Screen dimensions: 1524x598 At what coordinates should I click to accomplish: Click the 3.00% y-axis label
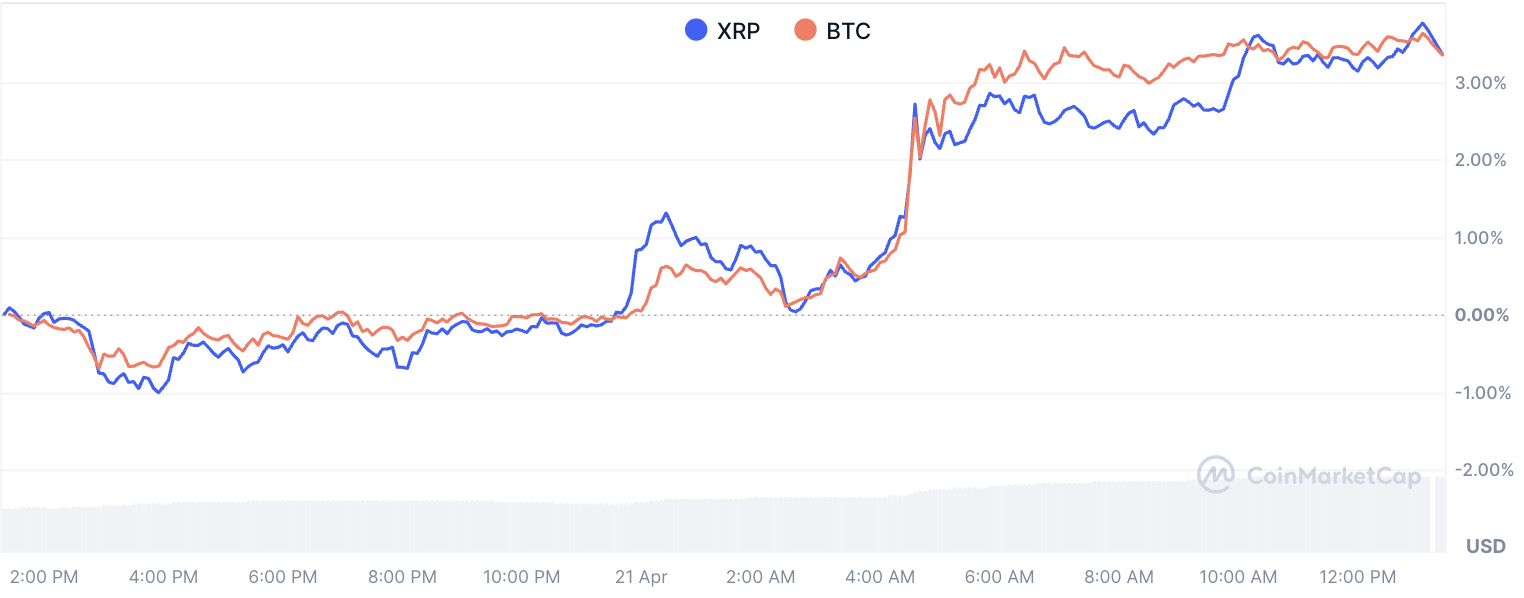[1480, 83]
